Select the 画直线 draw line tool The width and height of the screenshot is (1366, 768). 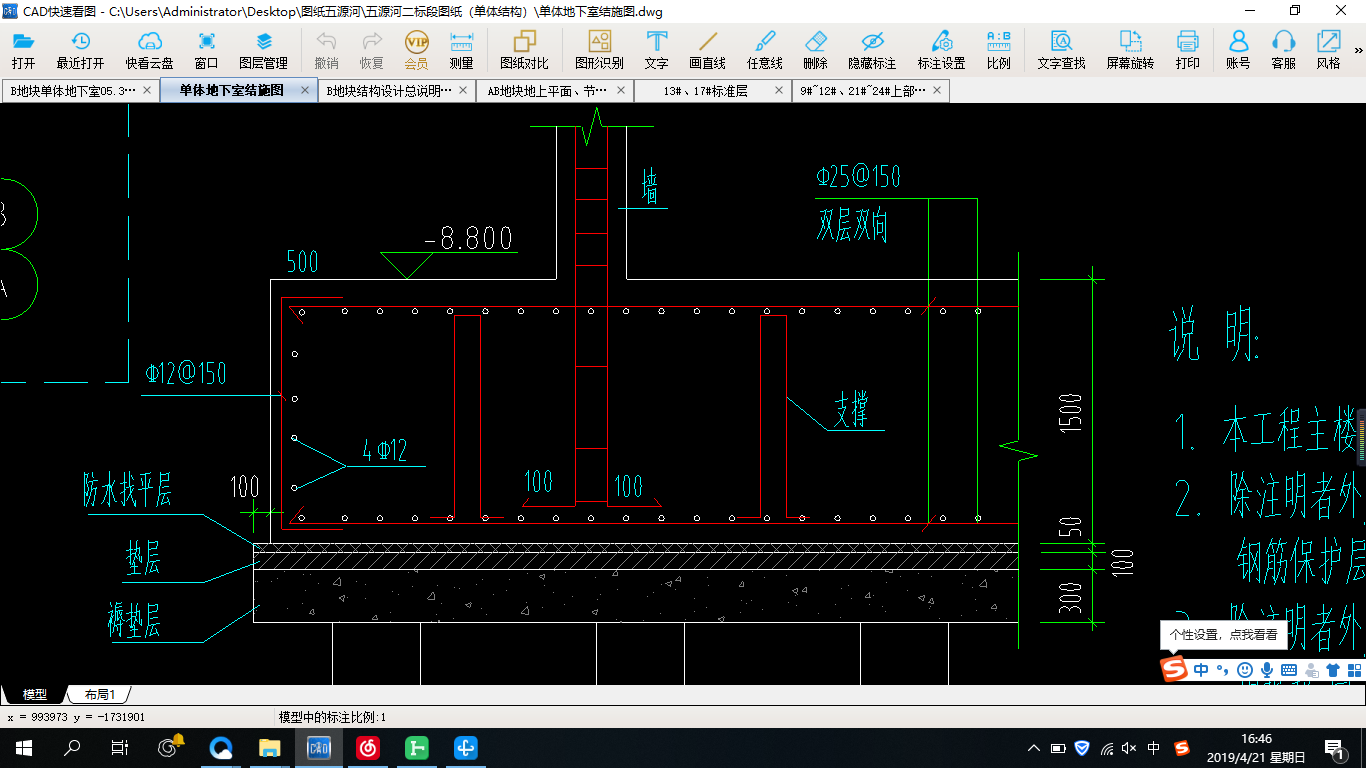coord(708,50)
